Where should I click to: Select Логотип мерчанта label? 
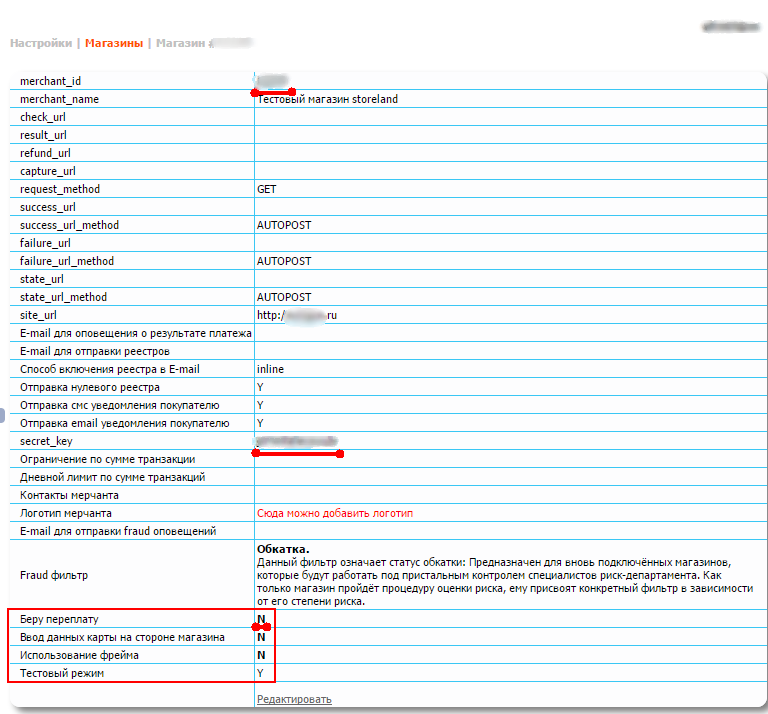[x=66, y=514]
